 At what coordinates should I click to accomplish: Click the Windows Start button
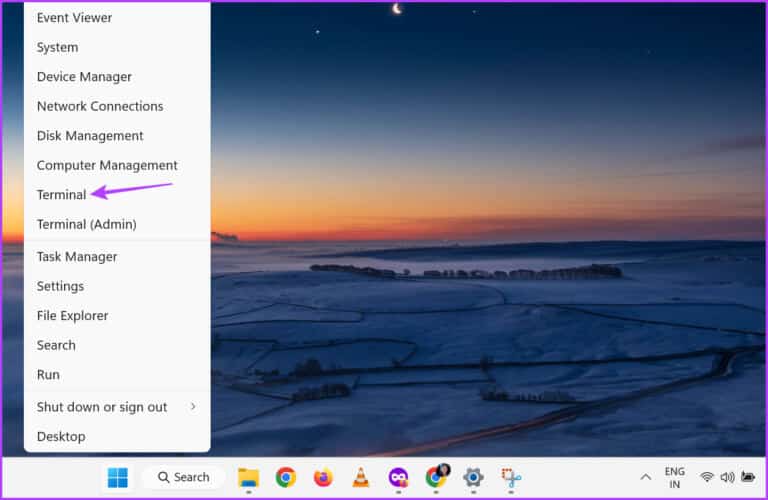118,477
